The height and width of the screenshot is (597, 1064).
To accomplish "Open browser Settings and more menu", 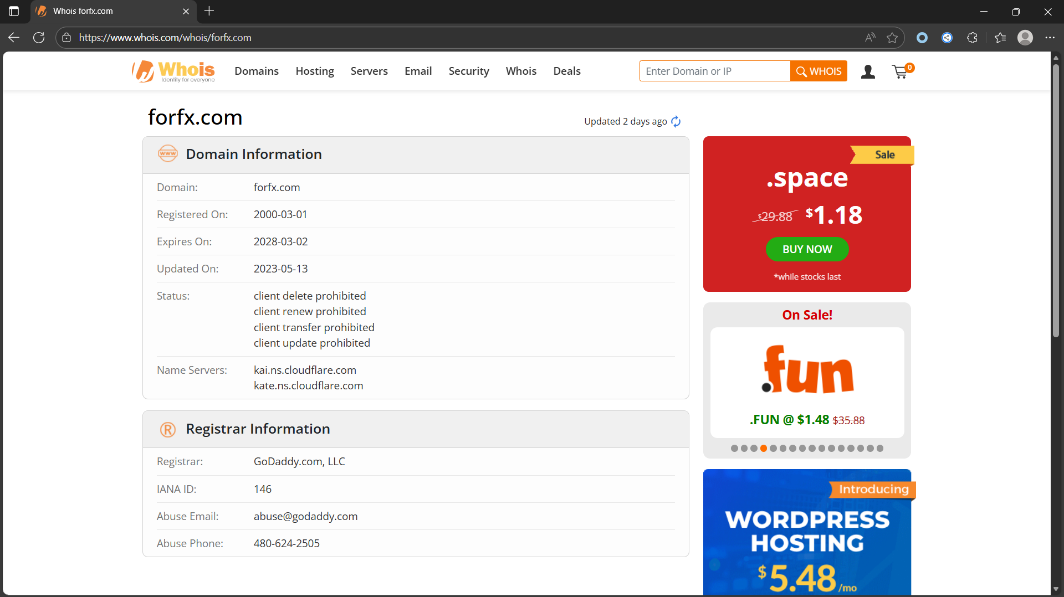I will (x=1048, y=38).
